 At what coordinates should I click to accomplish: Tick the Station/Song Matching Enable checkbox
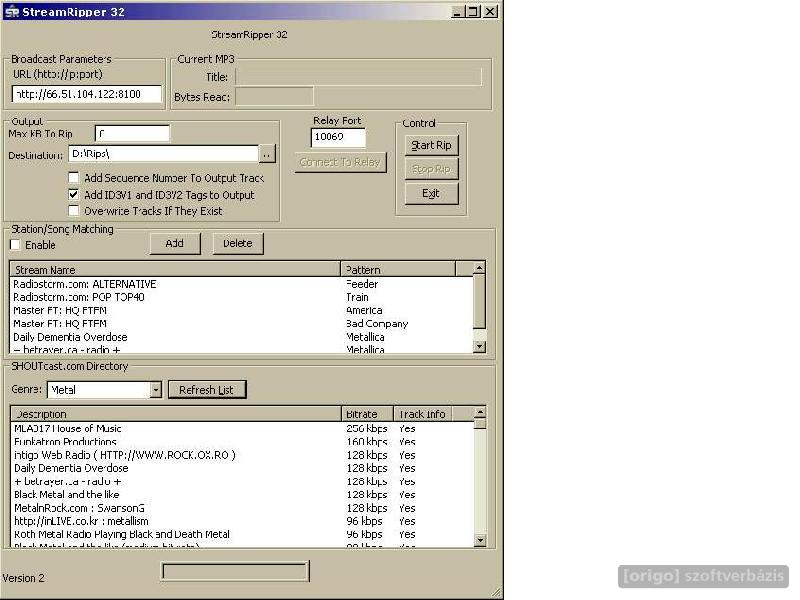pos(15,245)
